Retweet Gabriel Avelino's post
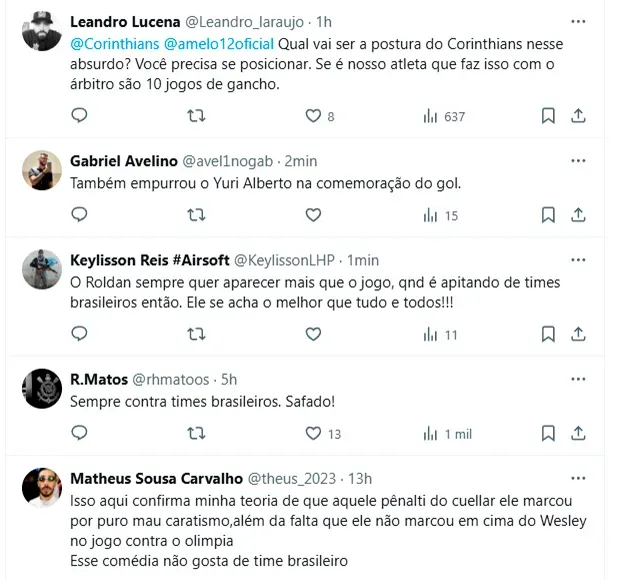The image size is (620, 580). [x=197, y=215]
